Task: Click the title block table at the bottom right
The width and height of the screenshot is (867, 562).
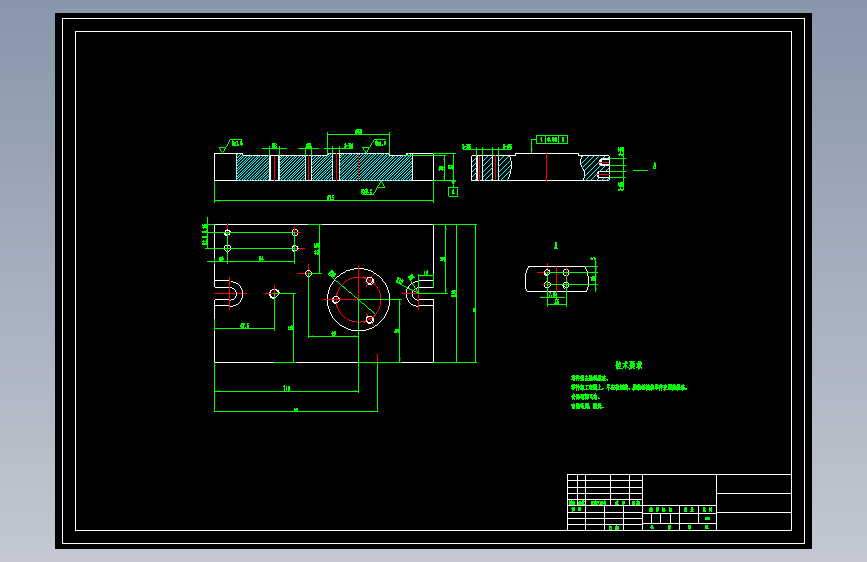Action: tap(679, 502)
